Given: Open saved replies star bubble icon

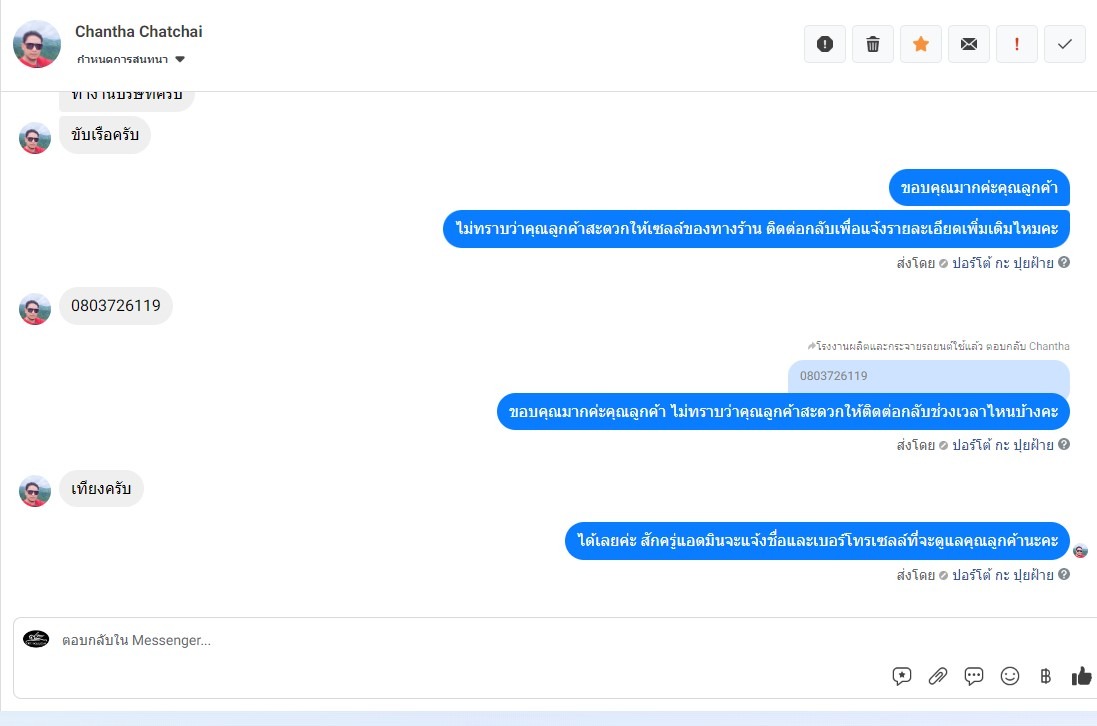Looking at the screenshot, I should [902, 676].
